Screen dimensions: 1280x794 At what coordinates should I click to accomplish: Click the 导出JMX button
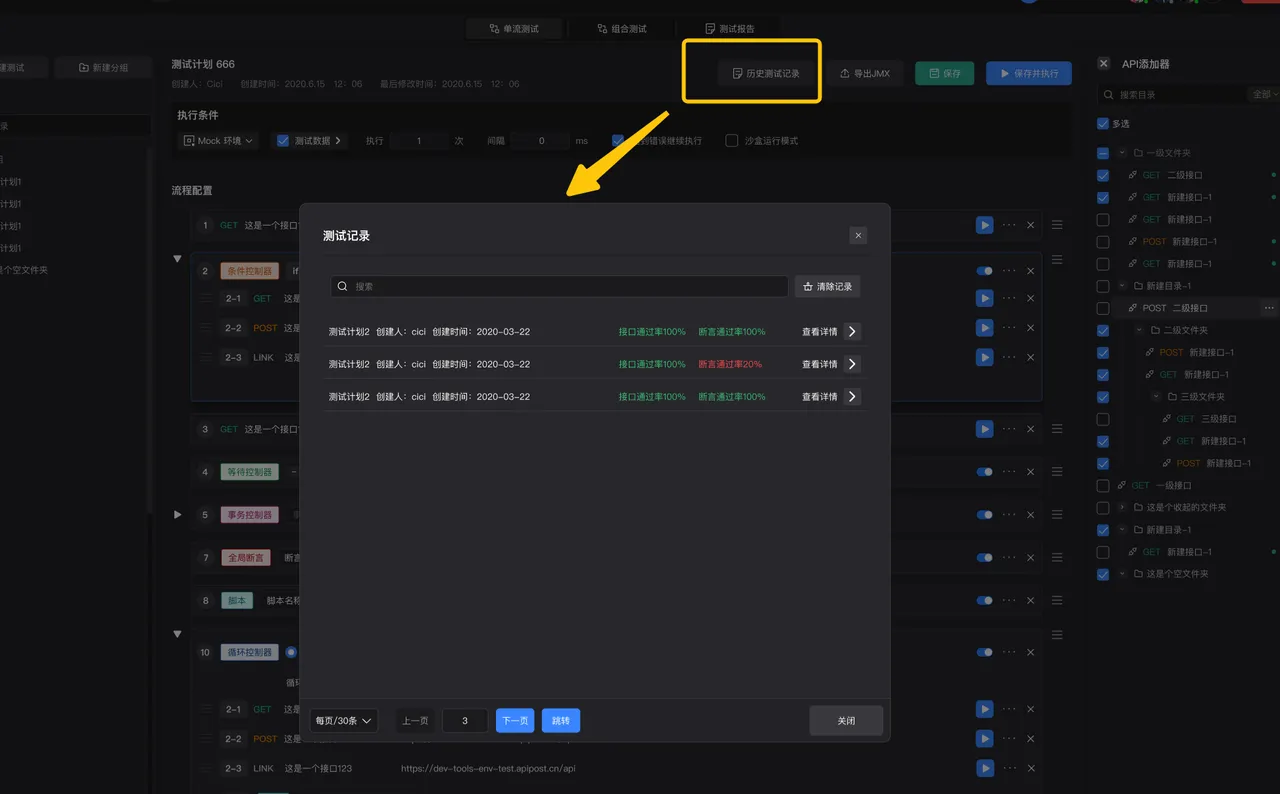[865, 73]
